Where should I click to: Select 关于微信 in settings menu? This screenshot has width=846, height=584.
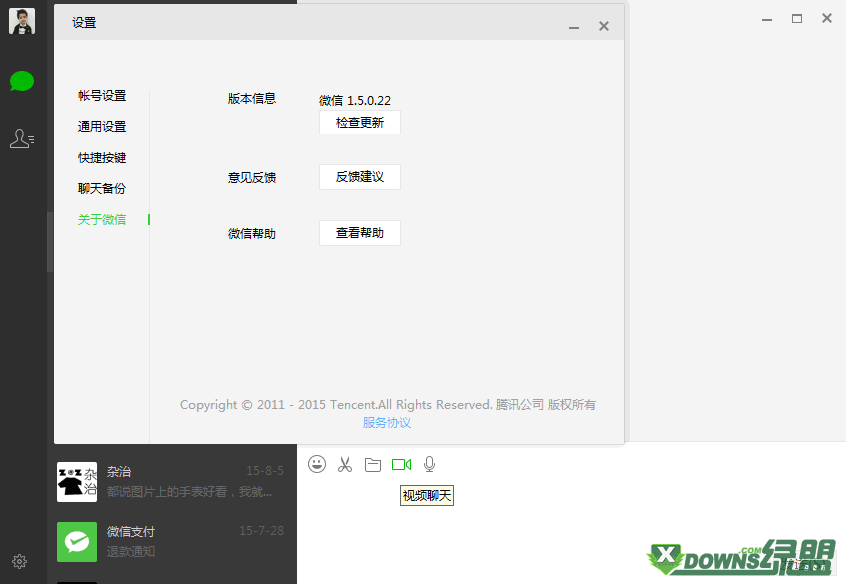102,219
